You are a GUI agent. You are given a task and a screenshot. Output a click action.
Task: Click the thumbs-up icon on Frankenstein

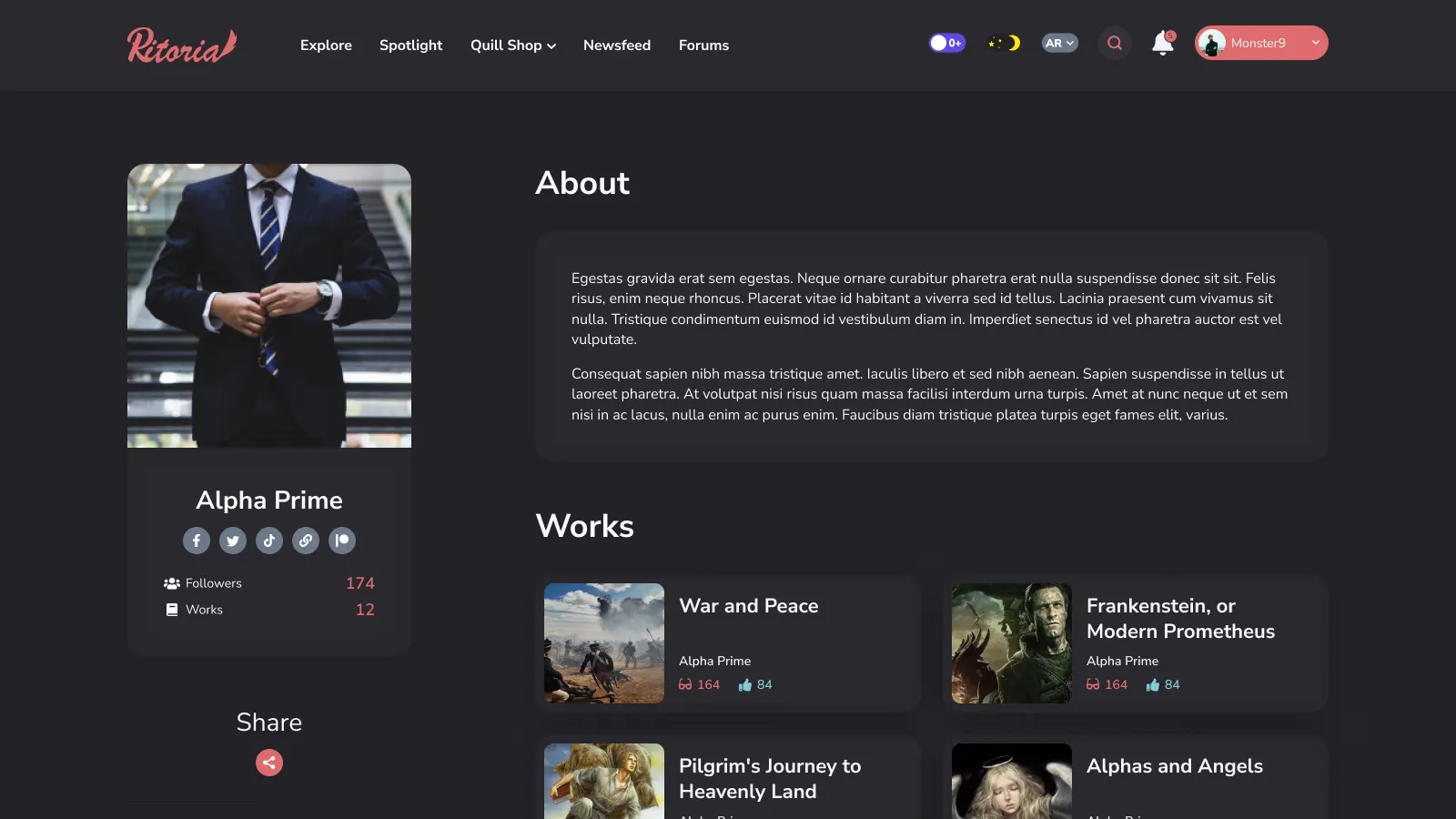pyautogui.click(x=1153, y=684)
